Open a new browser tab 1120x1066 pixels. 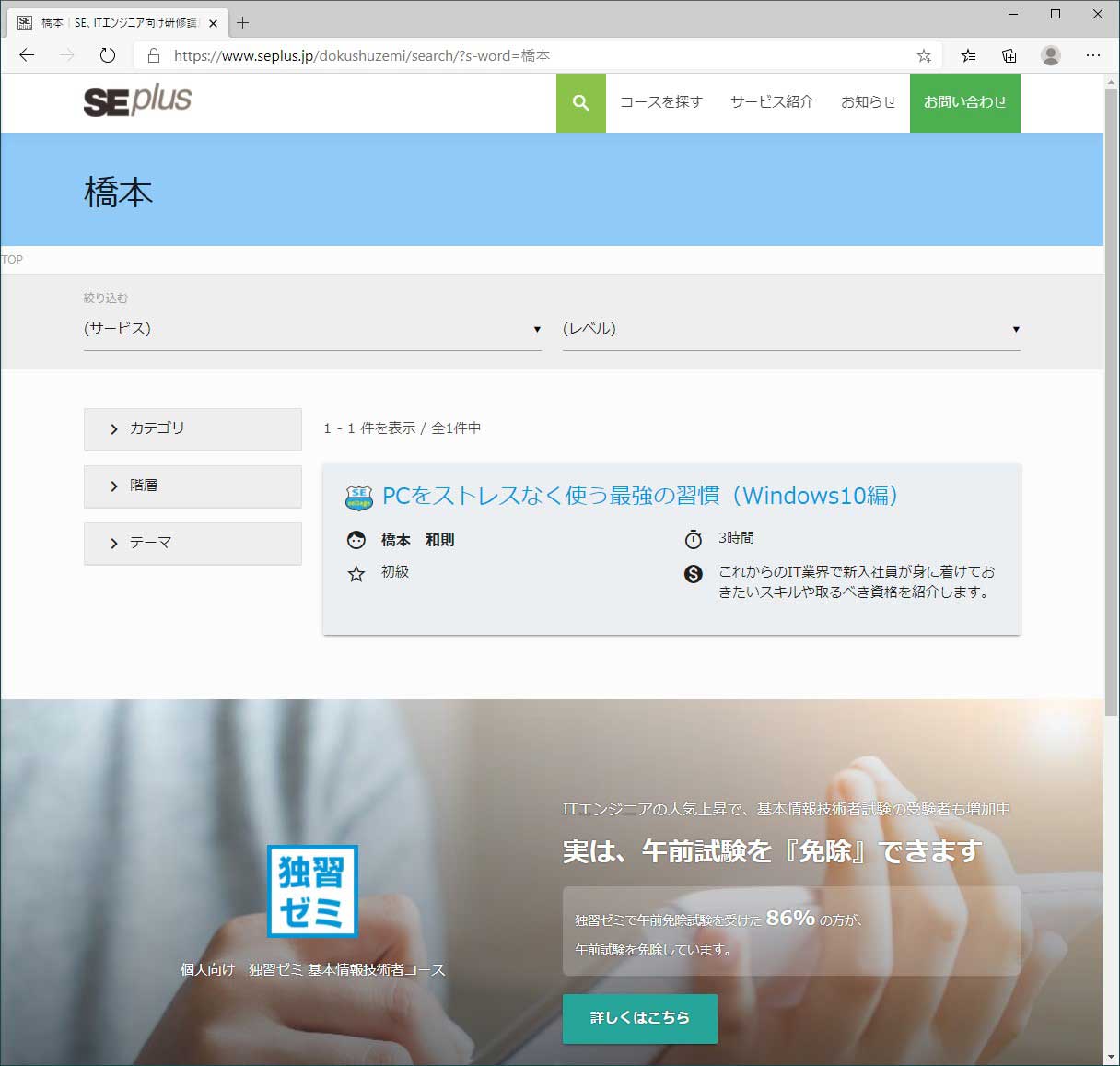pyautogui.click(x=243, y=22)
